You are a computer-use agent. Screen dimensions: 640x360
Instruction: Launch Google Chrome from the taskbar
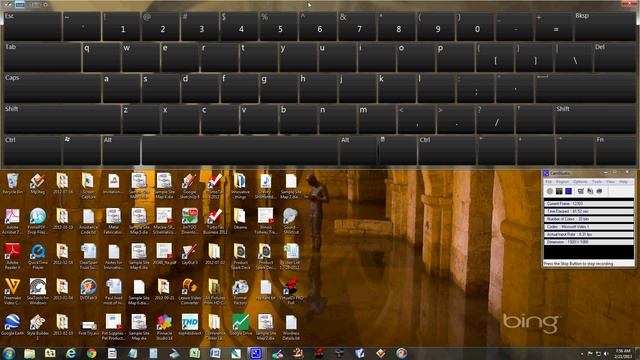pos(91,353)
